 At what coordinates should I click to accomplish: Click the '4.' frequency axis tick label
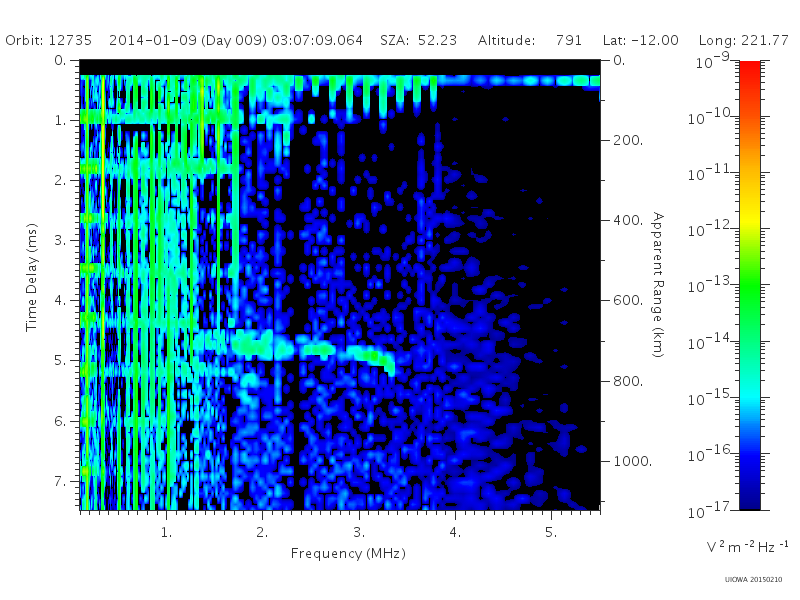click(455, 533)
